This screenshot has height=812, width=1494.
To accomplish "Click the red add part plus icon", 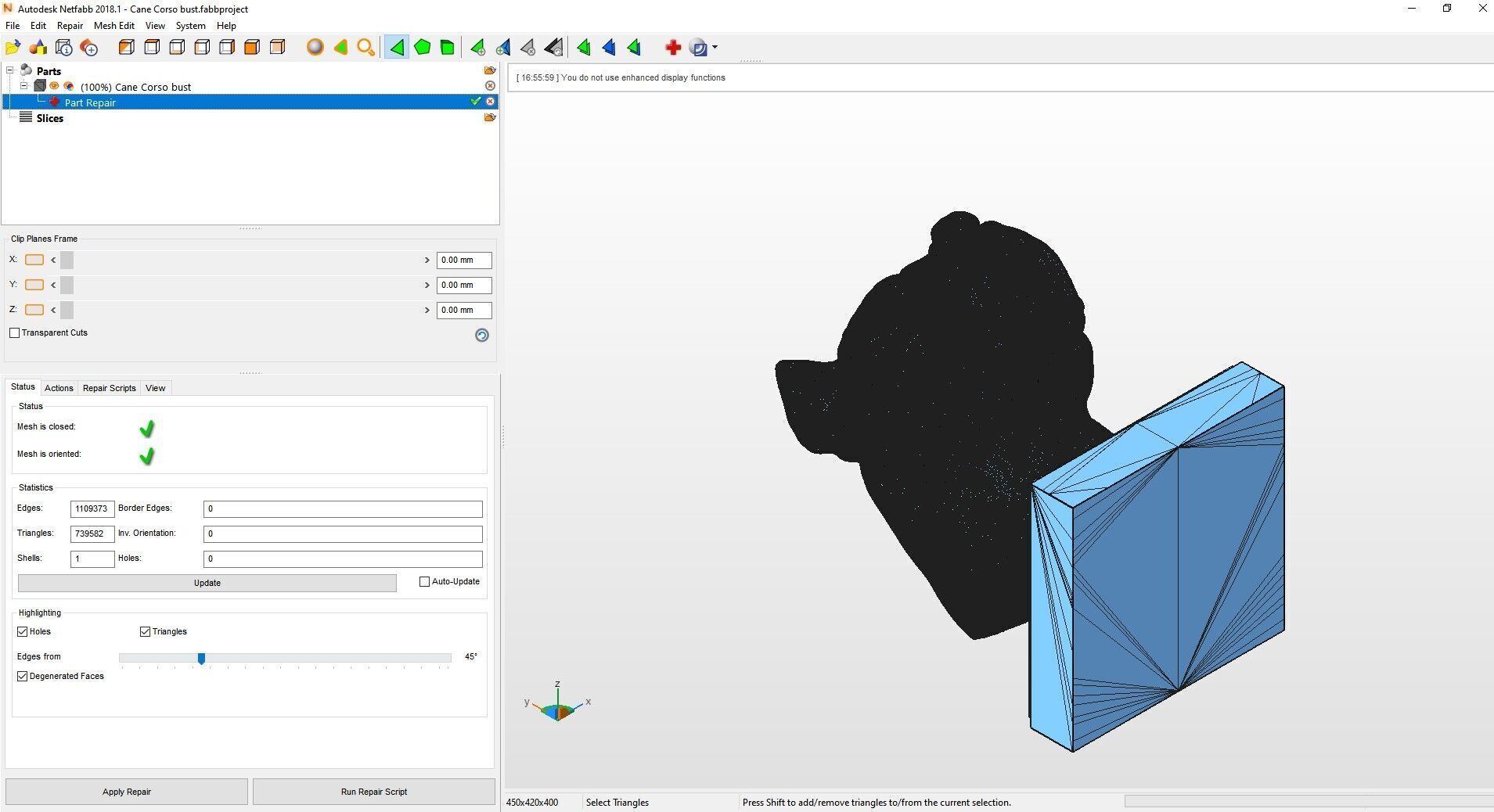I will pyautogui.click(x=89, y=48).
